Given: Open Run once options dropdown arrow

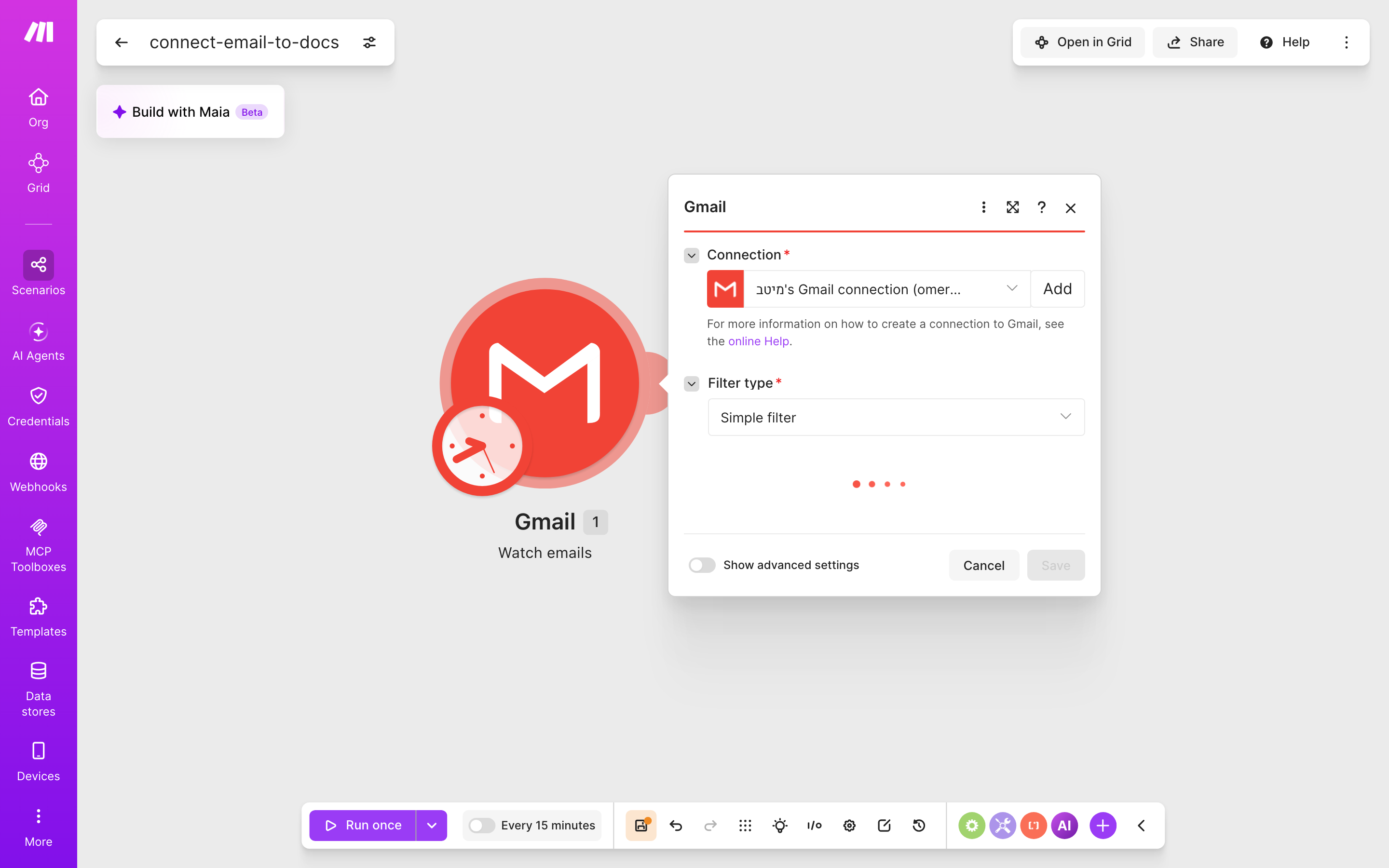Looking at the screenshot, I should pyautogui.click(x=432, y=826).
